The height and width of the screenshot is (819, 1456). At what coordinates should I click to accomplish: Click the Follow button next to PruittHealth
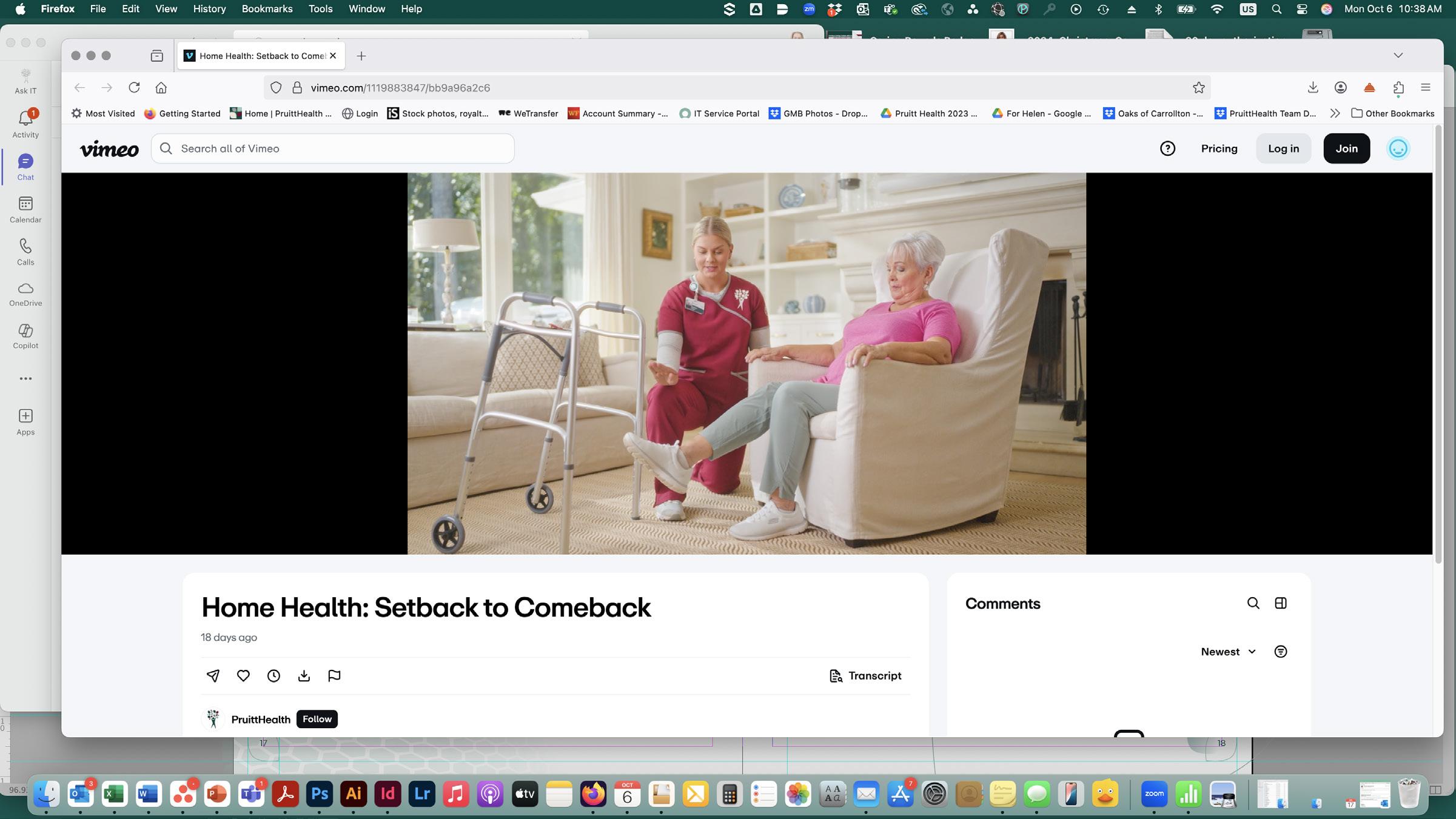(317, 719)
